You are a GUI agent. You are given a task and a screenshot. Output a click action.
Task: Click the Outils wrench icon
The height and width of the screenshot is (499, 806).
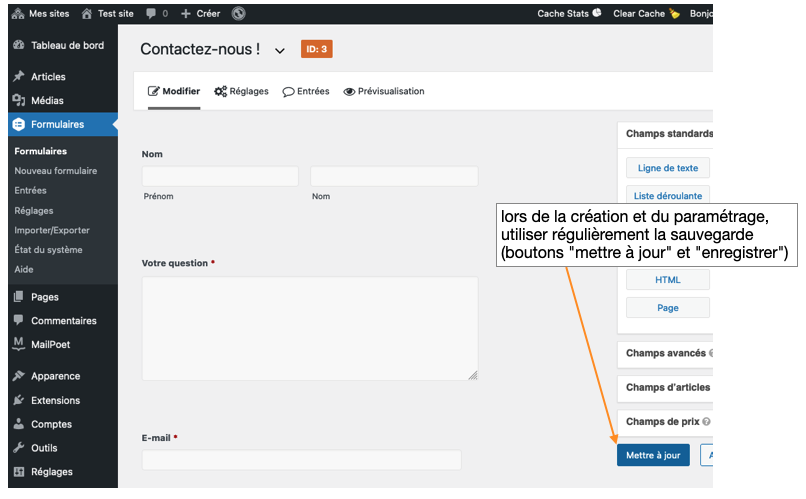pos(19,449)
